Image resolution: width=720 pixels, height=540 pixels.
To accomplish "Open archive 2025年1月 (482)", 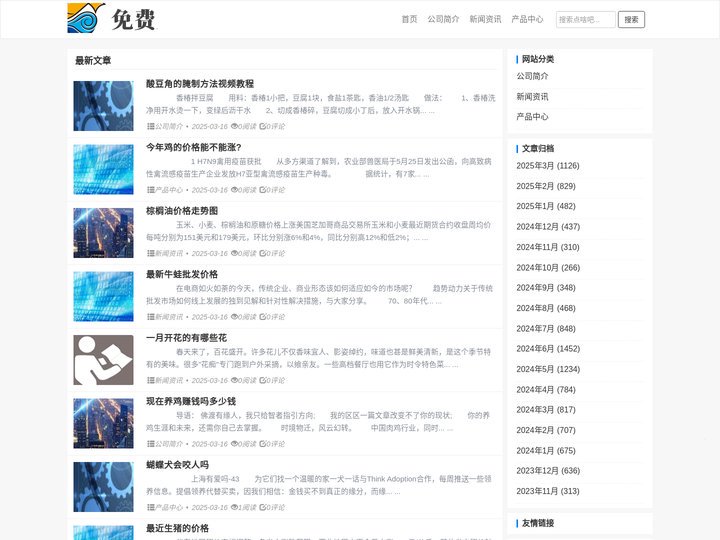I will pos(546,206).
